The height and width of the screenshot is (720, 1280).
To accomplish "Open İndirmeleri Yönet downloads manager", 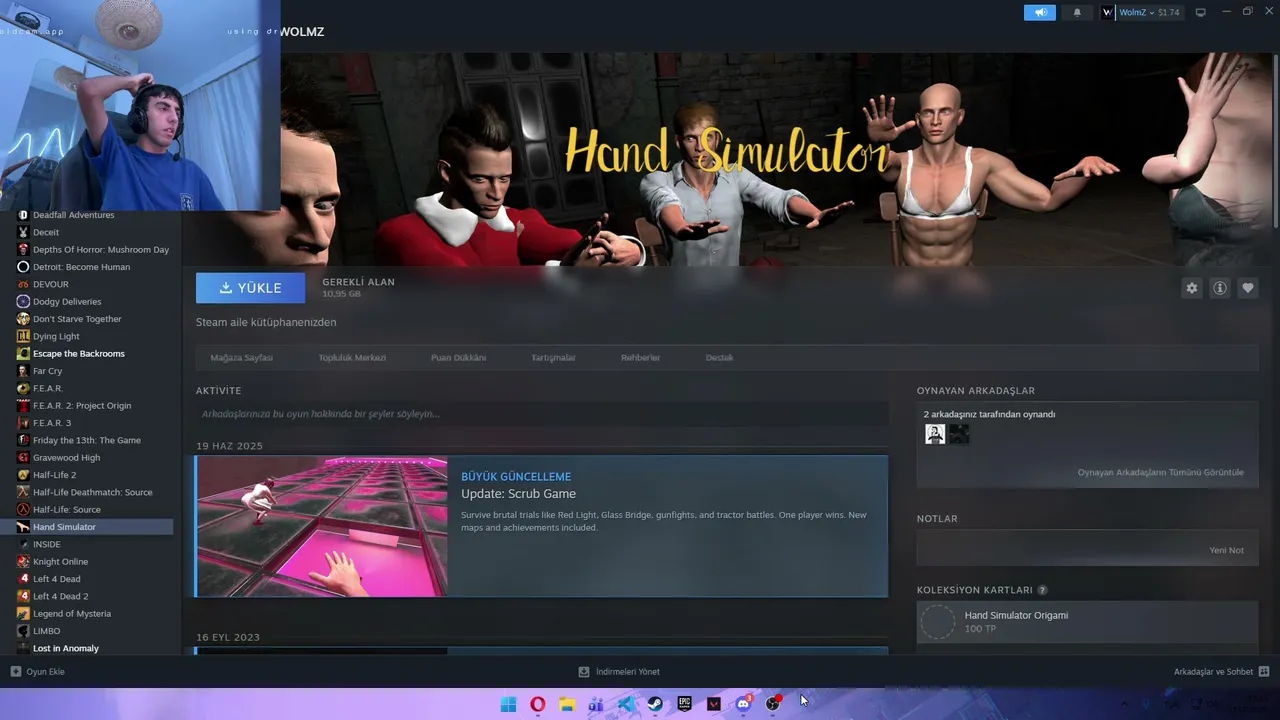I will pos(619,672).
